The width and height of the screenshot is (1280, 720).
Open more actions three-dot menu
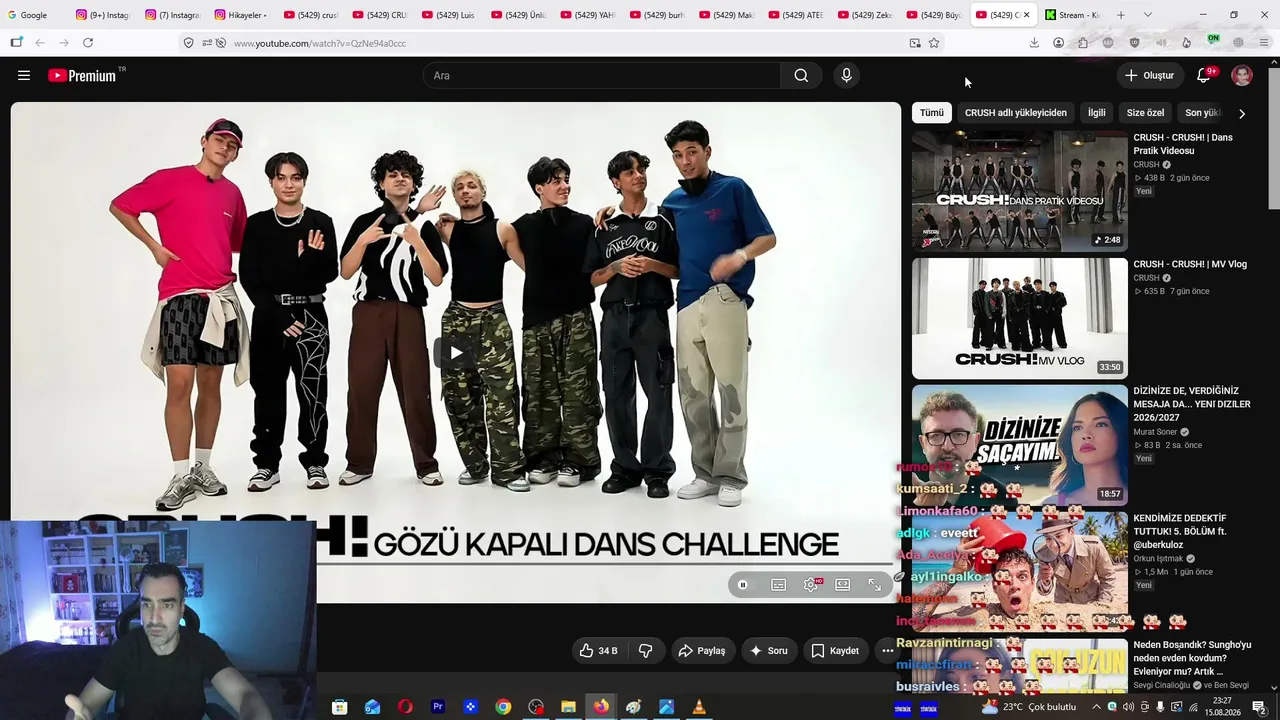tap(887, 651)
